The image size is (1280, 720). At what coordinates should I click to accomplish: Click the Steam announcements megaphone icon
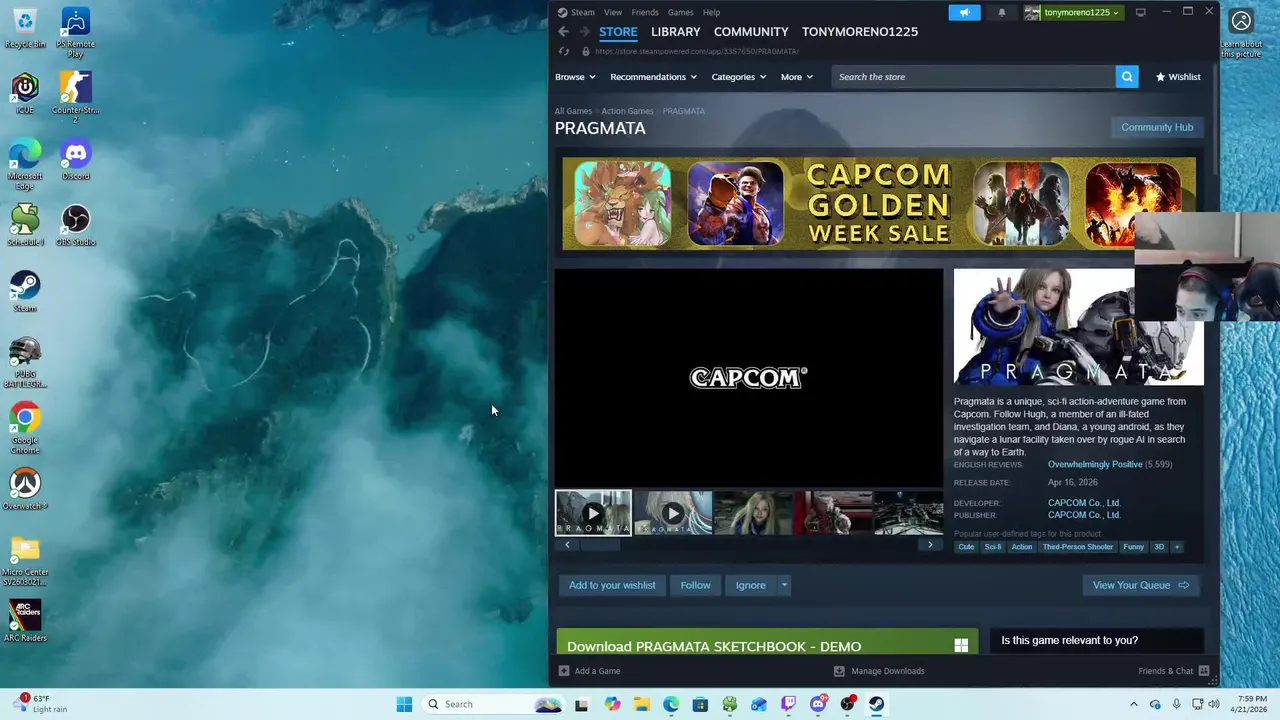click(x=964, y=12)
